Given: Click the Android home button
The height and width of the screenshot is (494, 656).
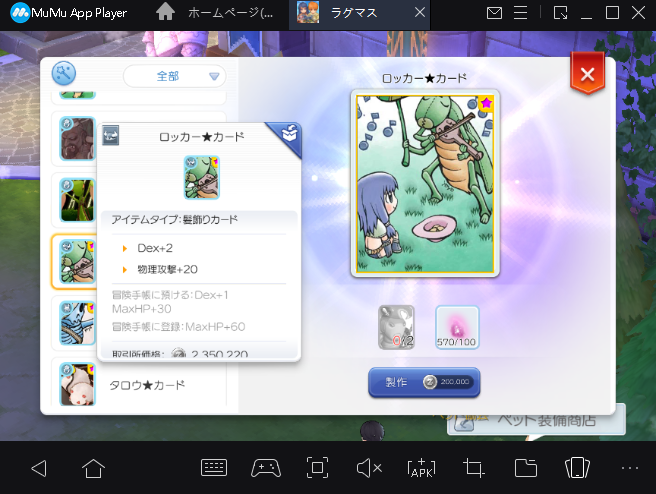Looking at the screenshot, I should tap(93, 468).
